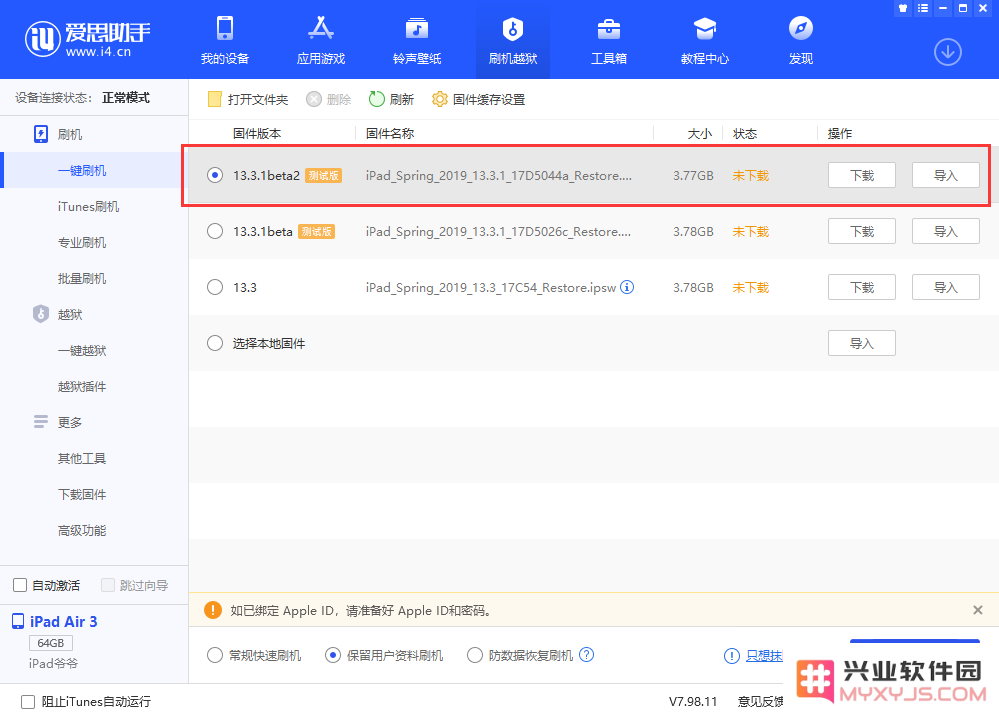Download the 13.3.1beta firmware

tap(861, 231)
